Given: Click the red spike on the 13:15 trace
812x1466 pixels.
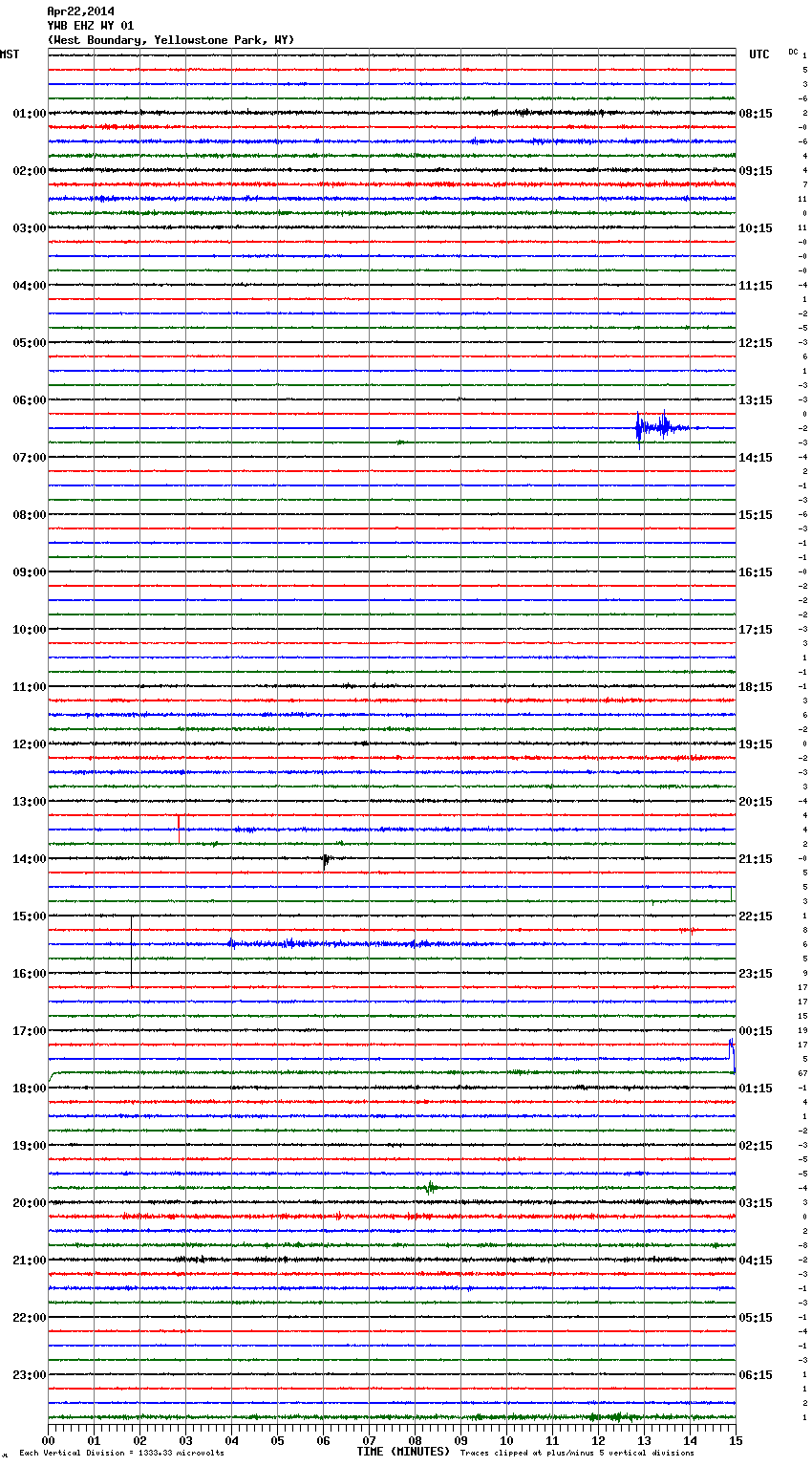Looking at the screenshot, I should 179,822.
